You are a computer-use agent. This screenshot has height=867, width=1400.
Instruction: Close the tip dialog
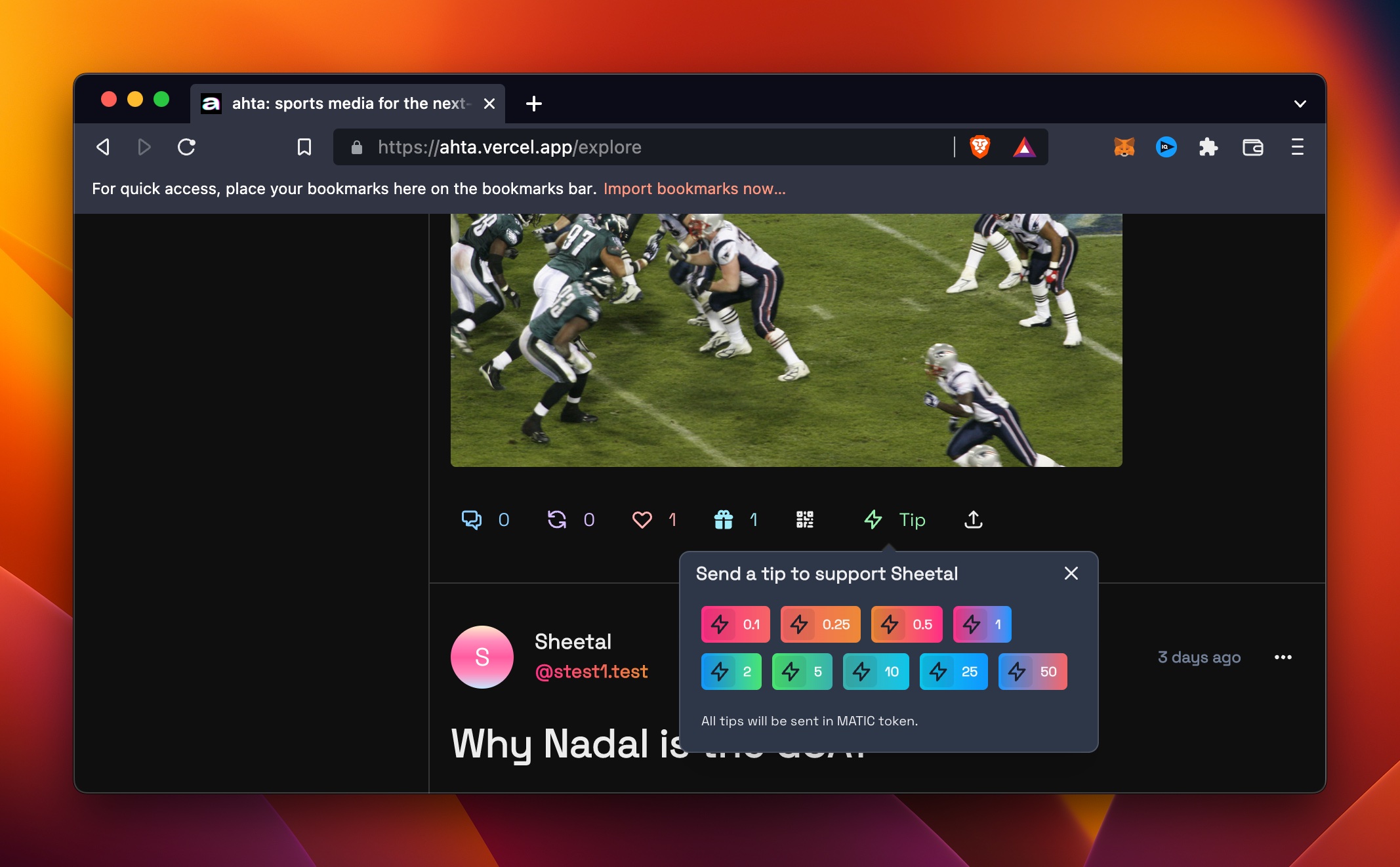tap(1071, 573)
